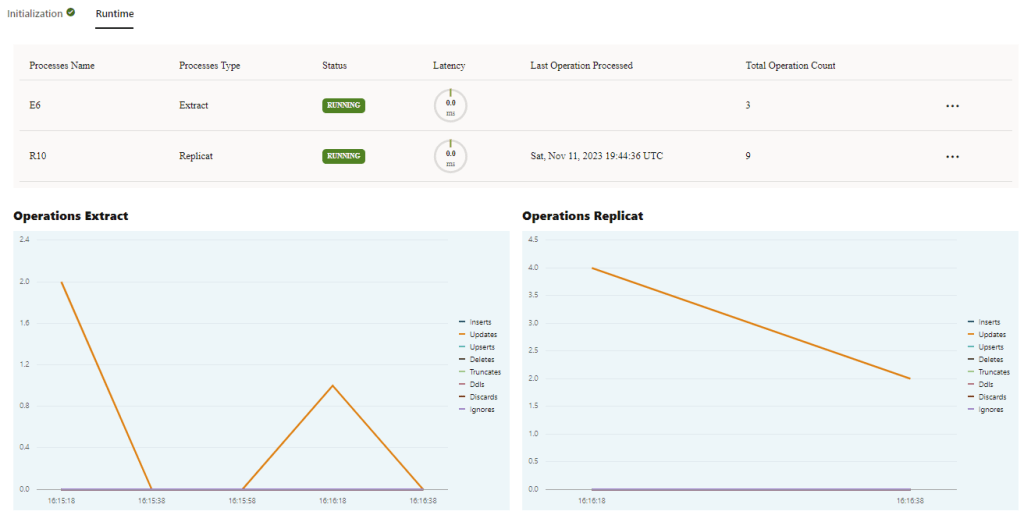
Task: Click the E6 latency gauge
Action: click(450, 106)
